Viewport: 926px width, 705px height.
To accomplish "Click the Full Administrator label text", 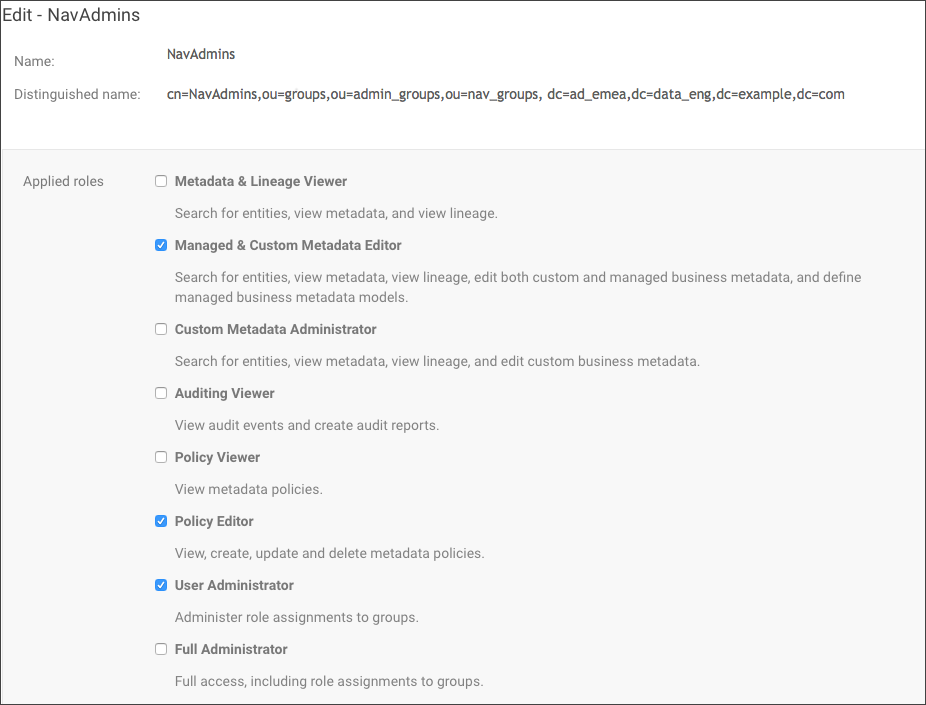I will point(231,649).
